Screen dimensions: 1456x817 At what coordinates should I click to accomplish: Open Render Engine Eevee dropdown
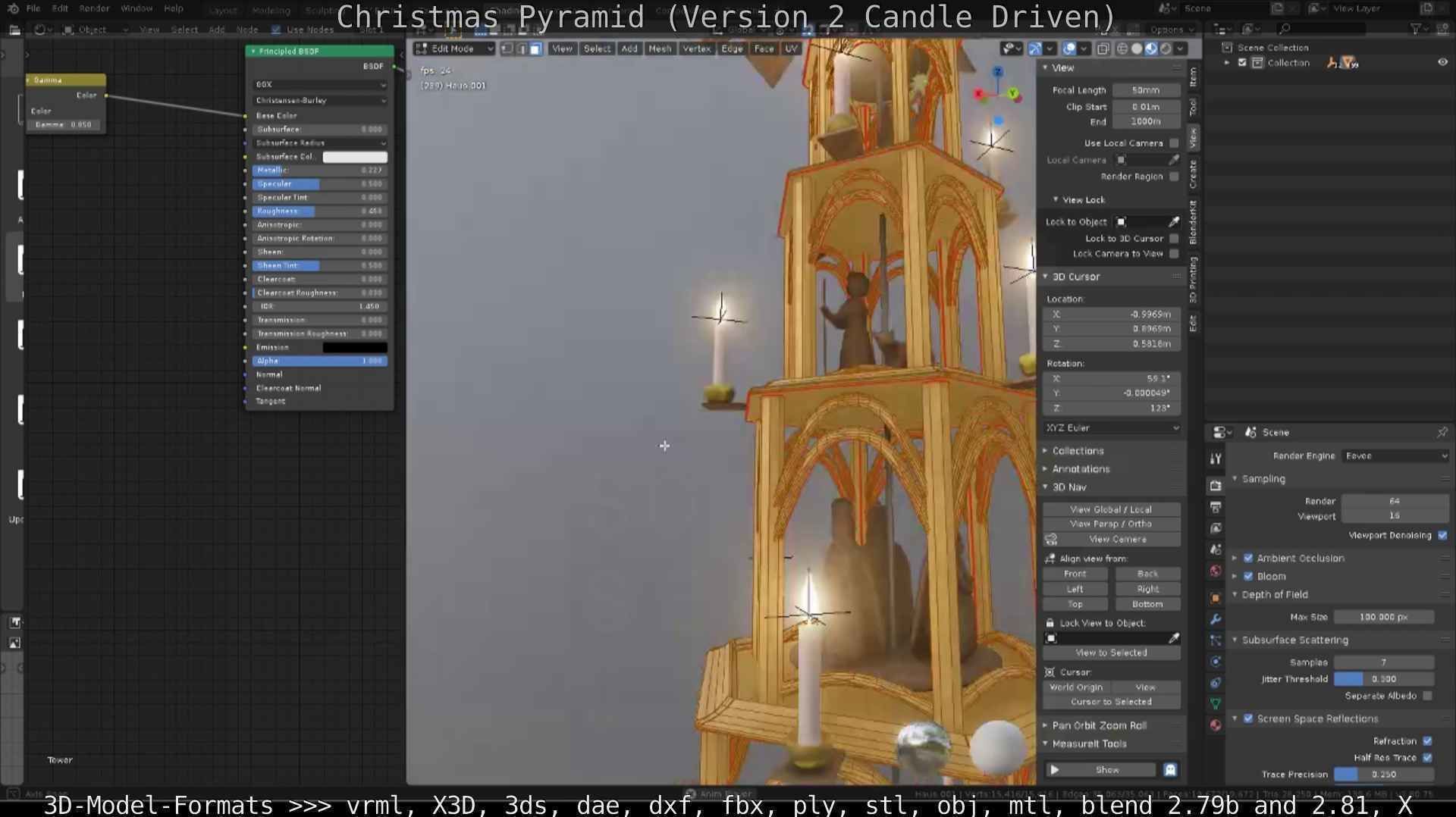click(1395, 456)
